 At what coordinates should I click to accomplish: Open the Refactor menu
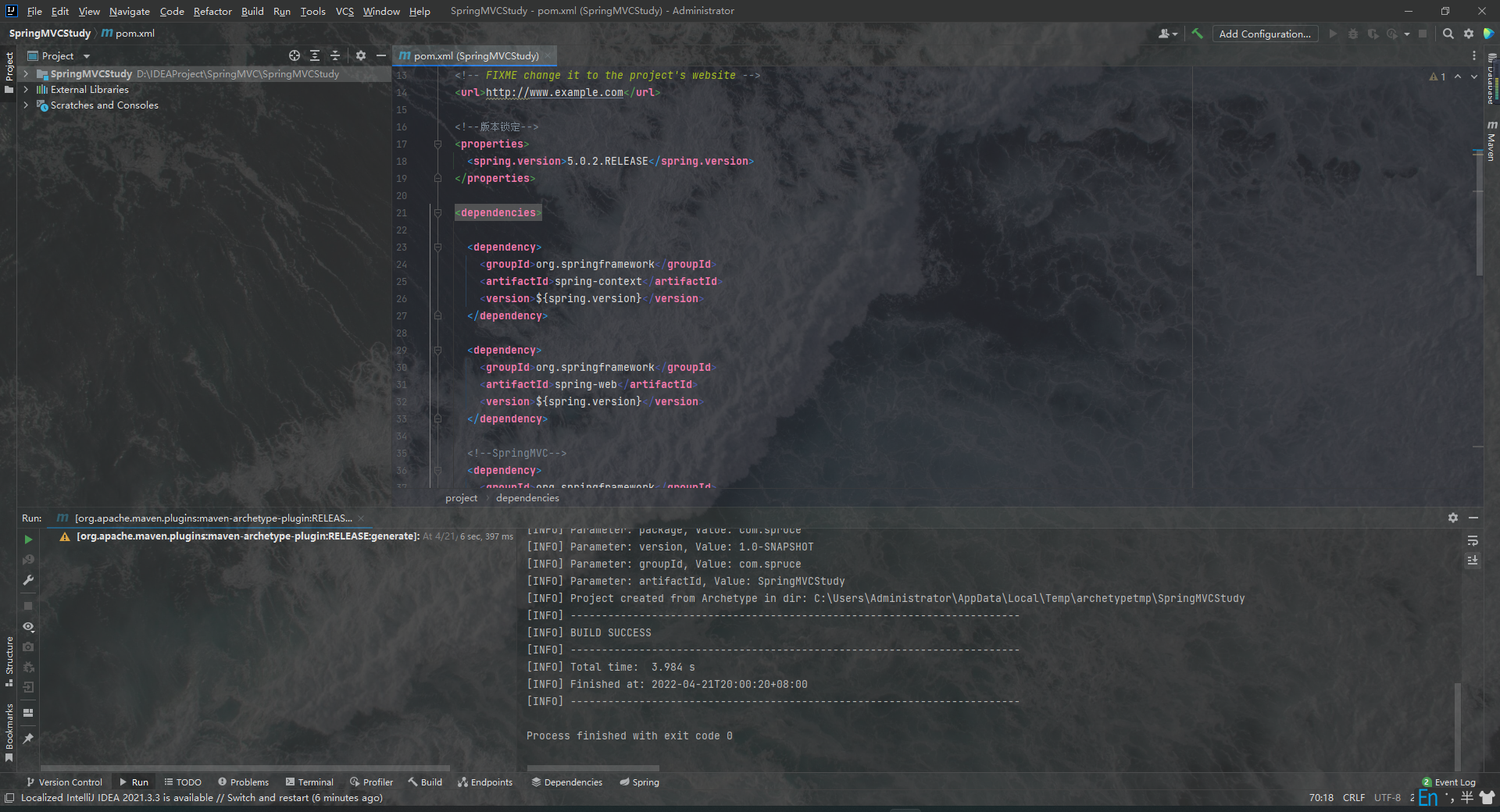212,11
